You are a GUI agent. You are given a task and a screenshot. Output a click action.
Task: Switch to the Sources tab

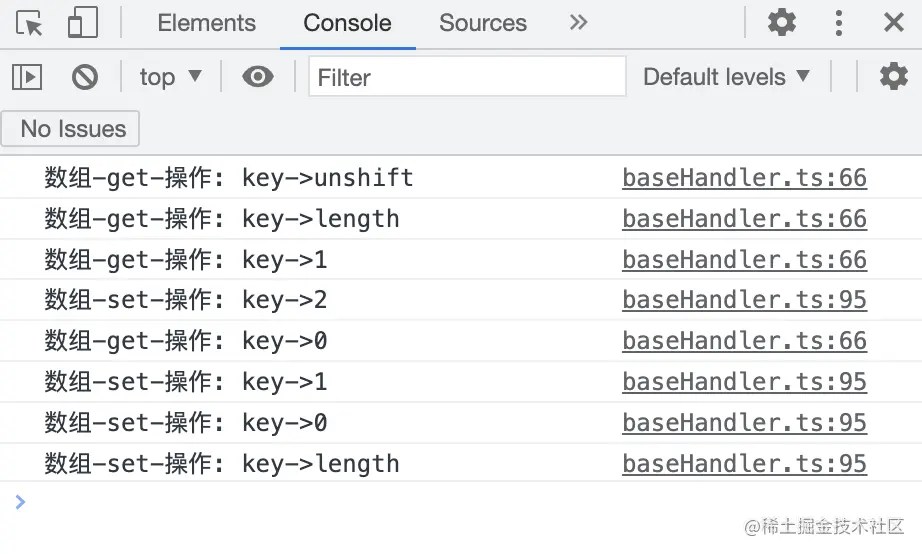(x=483, y=23)
